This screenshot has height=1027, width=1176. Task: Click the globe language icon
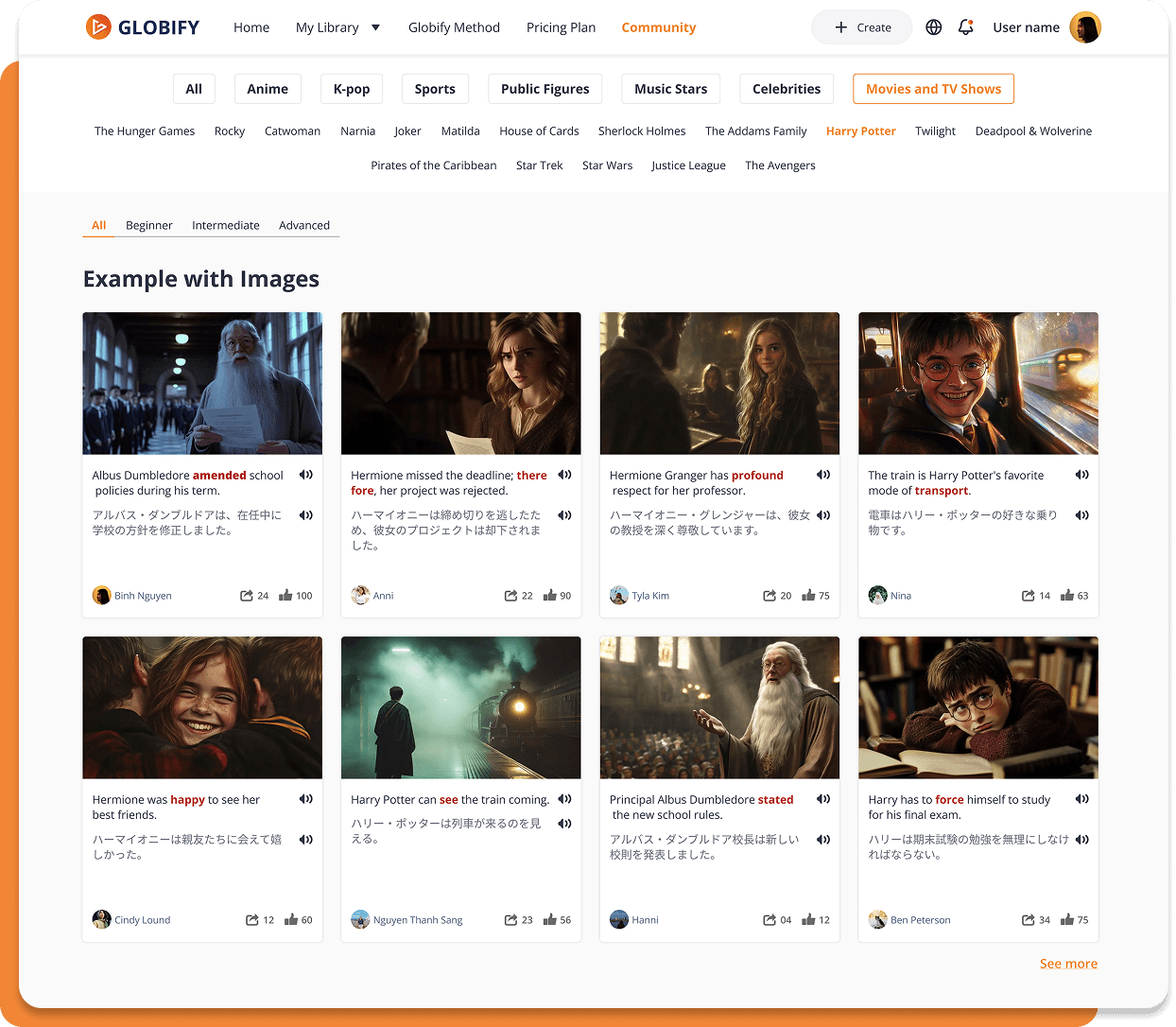[933, 27]
